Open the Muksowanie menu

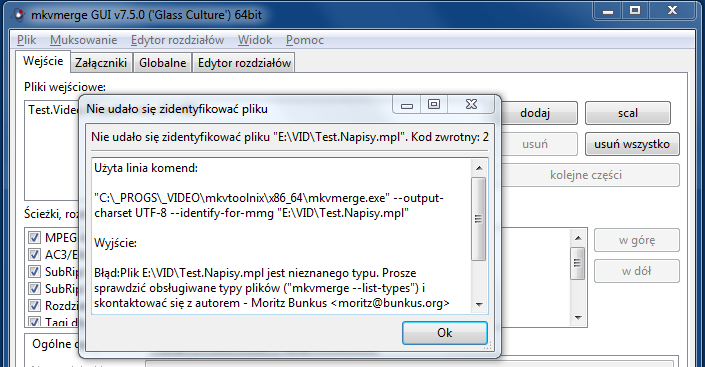click(83, 40)
